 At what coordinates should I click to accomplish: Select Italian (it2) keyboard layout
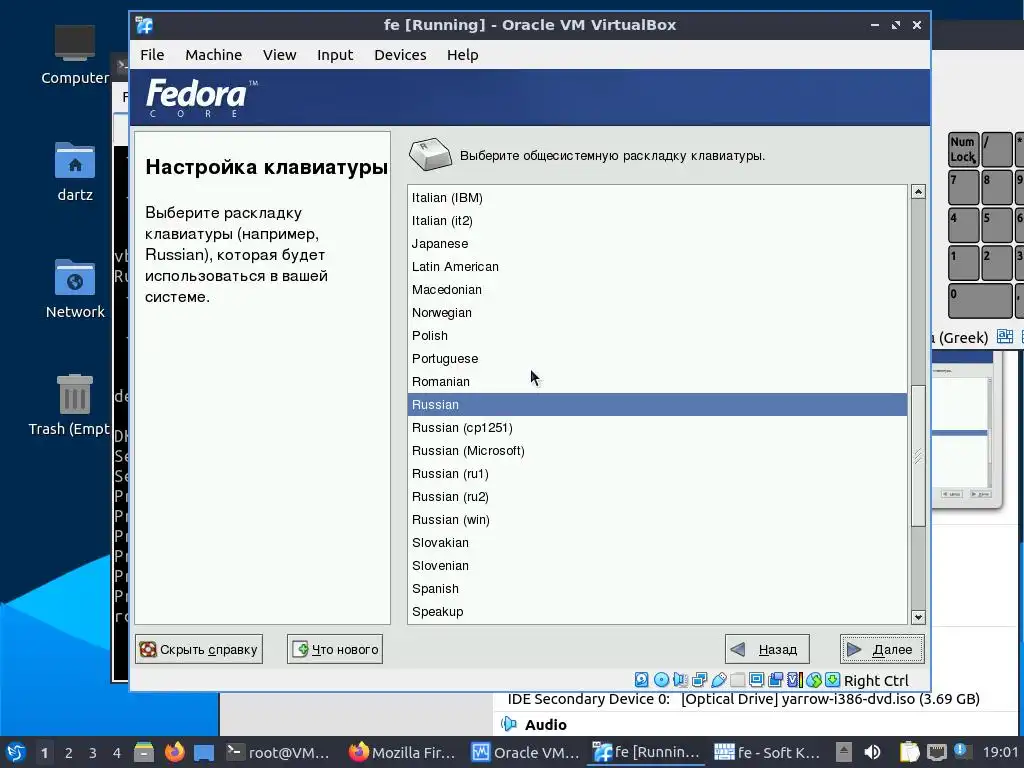[x=657, y=221]
